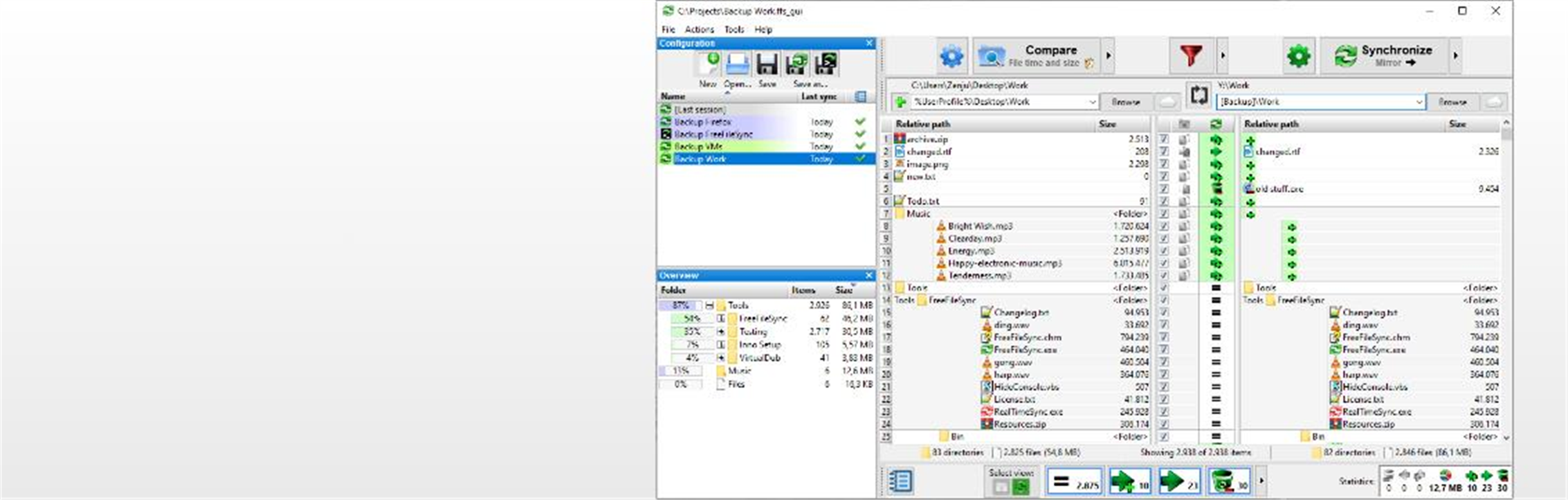This screenshot has width=1568, height=500.
Task: Uncheck the Music folder row checkbox
Action: pyautogui.click(x=1164, y=213)
